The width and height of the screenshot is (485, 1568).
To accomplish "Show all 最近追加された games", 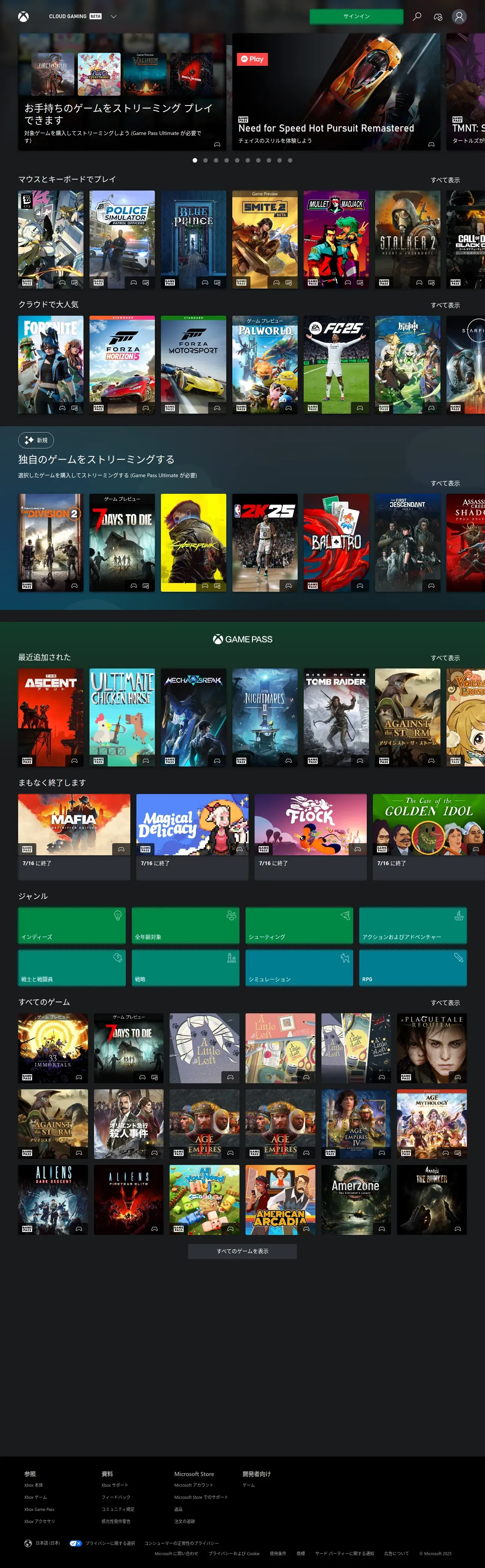I will click(x=445, y=658).
